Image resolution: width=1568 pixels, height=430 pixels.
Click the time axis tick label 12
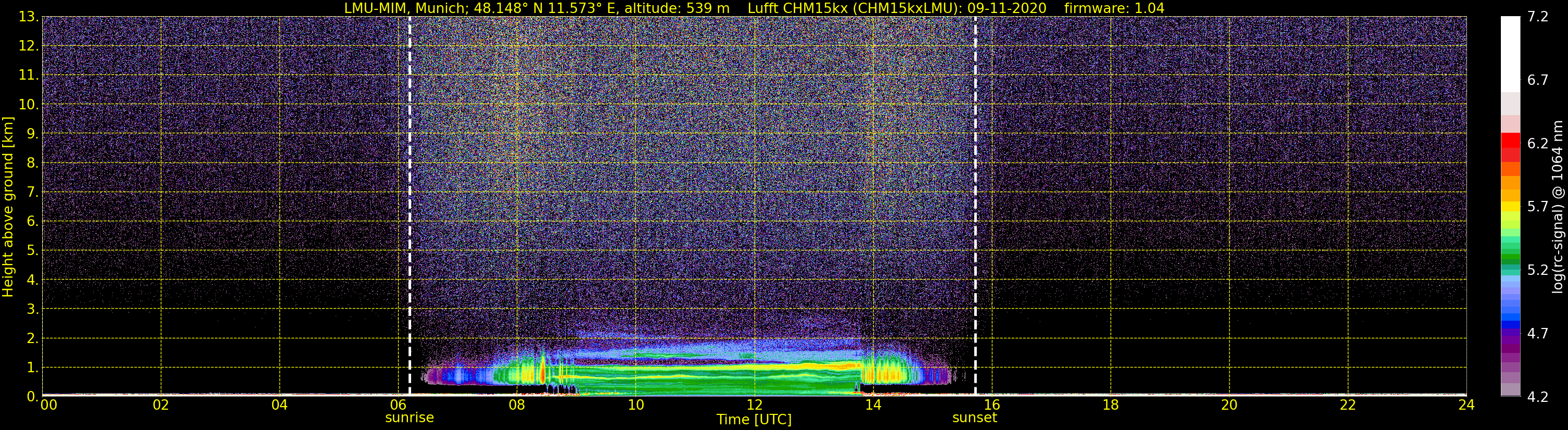coord(754,405)
